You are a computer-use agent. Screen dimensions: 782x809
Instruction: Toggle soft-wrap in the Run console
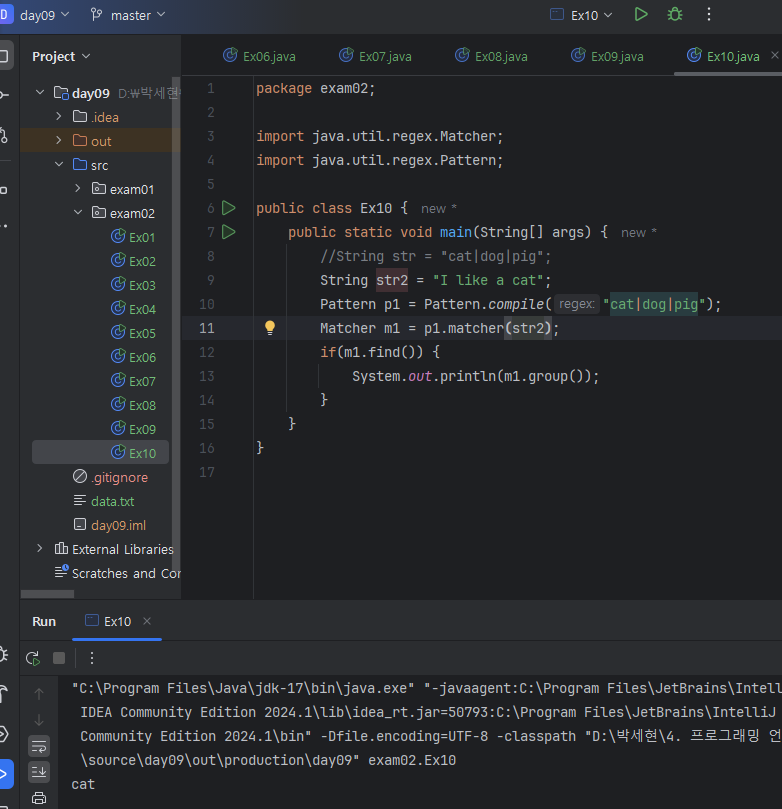(x=39, y=745)
